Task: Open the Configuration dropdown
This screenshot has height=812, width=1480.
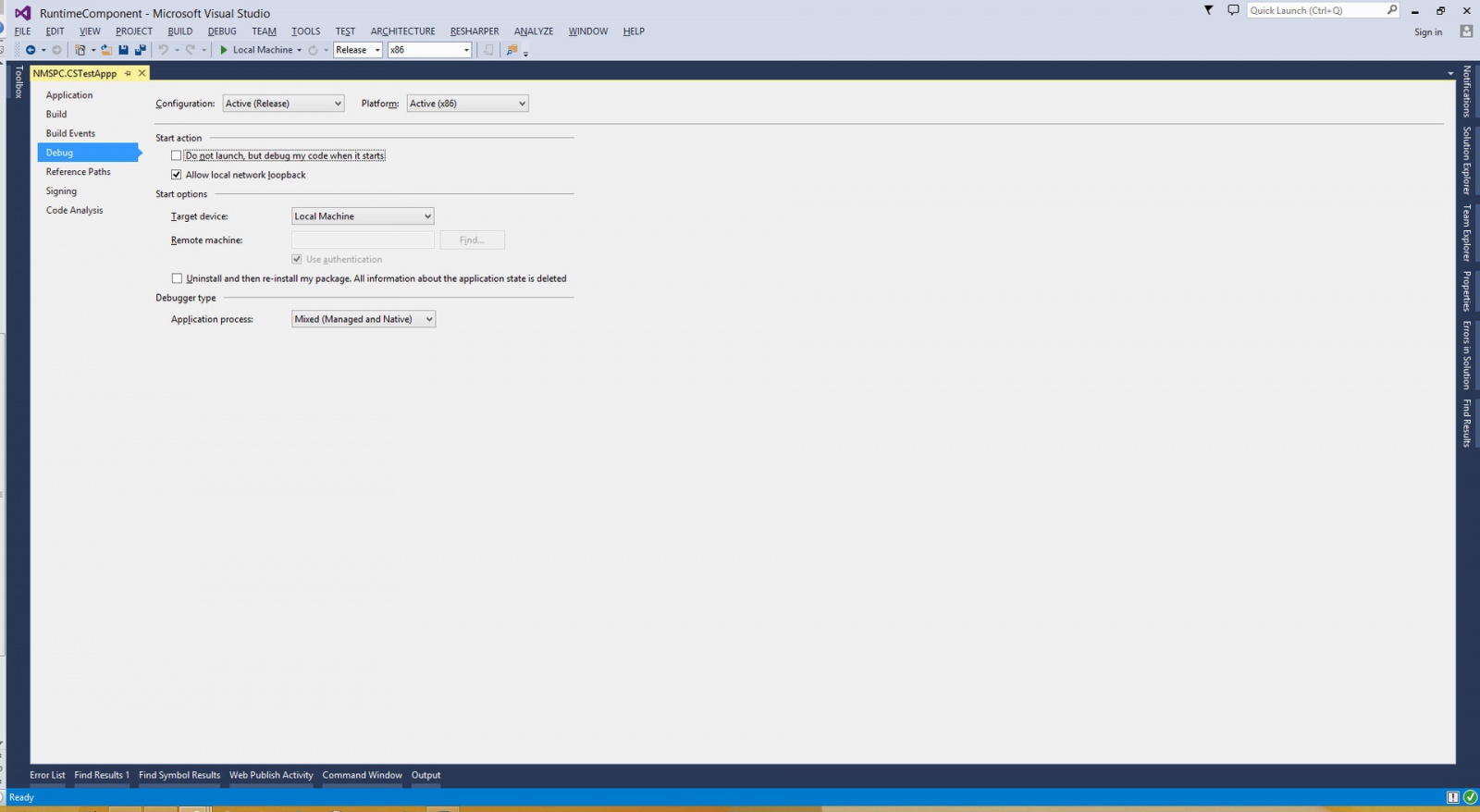Action: [x=283, y=104]
